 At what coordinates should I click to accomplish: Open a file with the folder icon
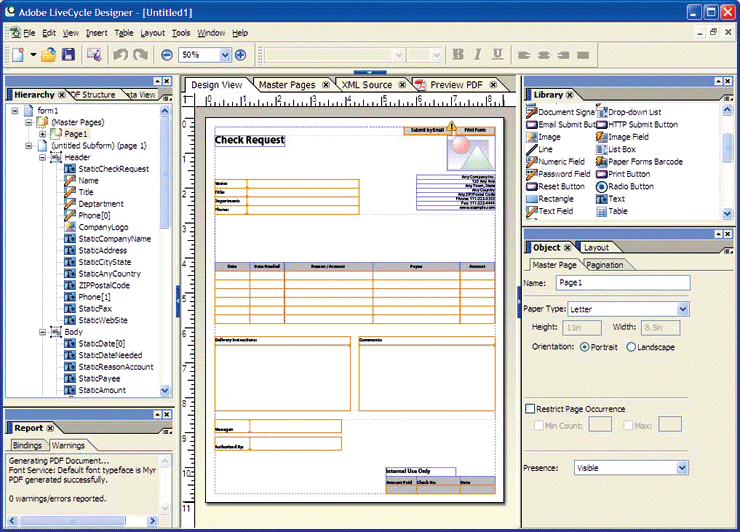[48, 55]
